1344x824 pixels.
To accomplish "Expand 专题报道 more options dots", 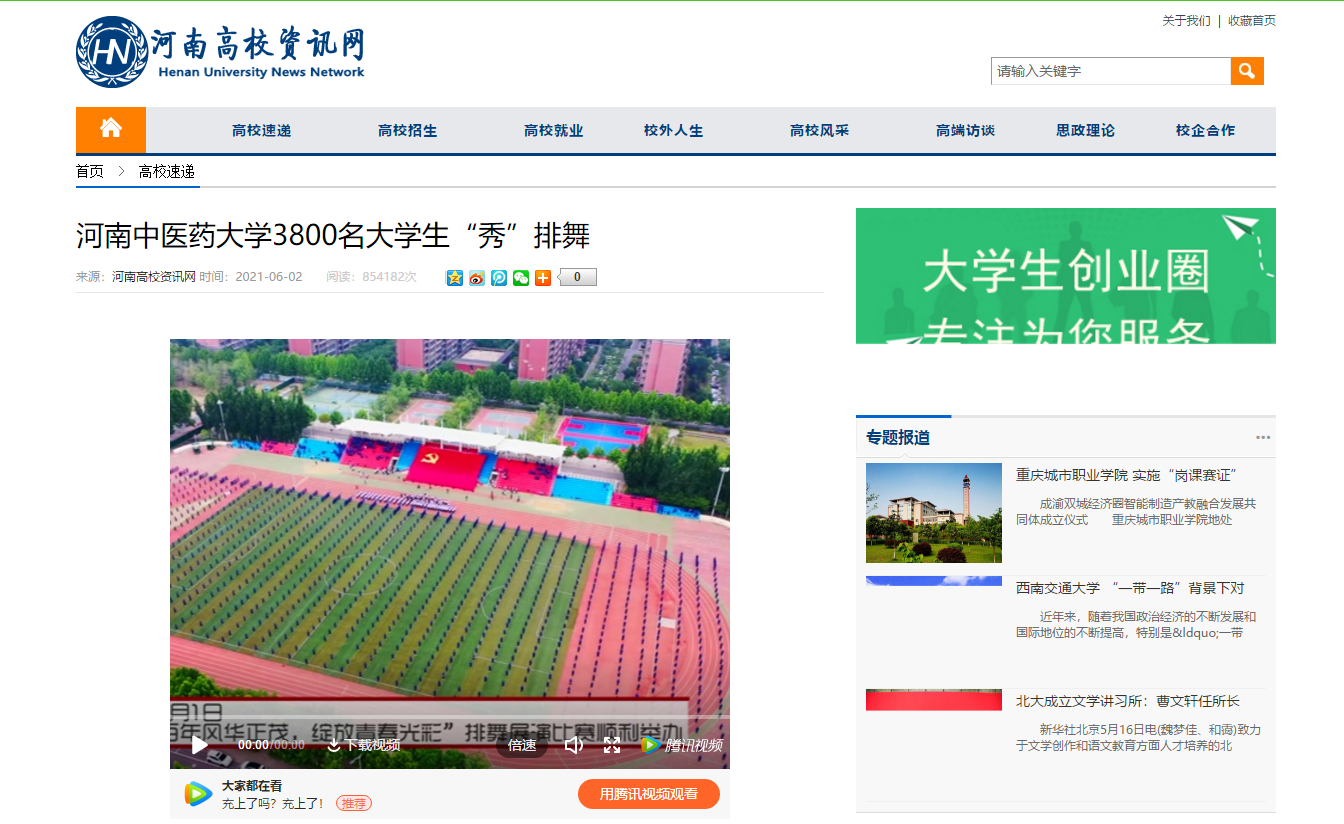I will click(x=1263, y=437).
